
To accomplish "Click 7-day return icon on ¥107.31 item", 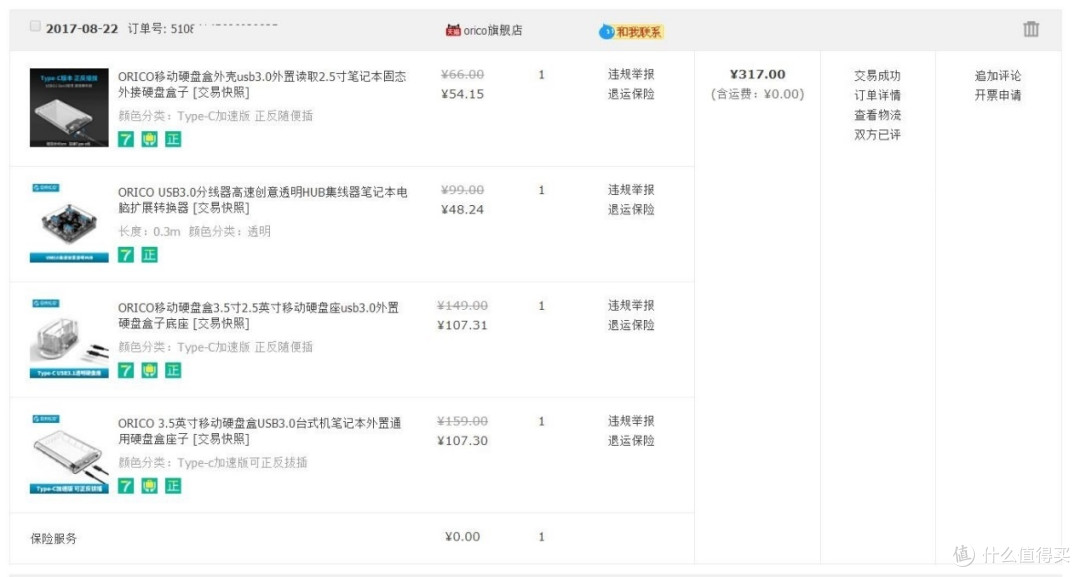I will point(125,370).
